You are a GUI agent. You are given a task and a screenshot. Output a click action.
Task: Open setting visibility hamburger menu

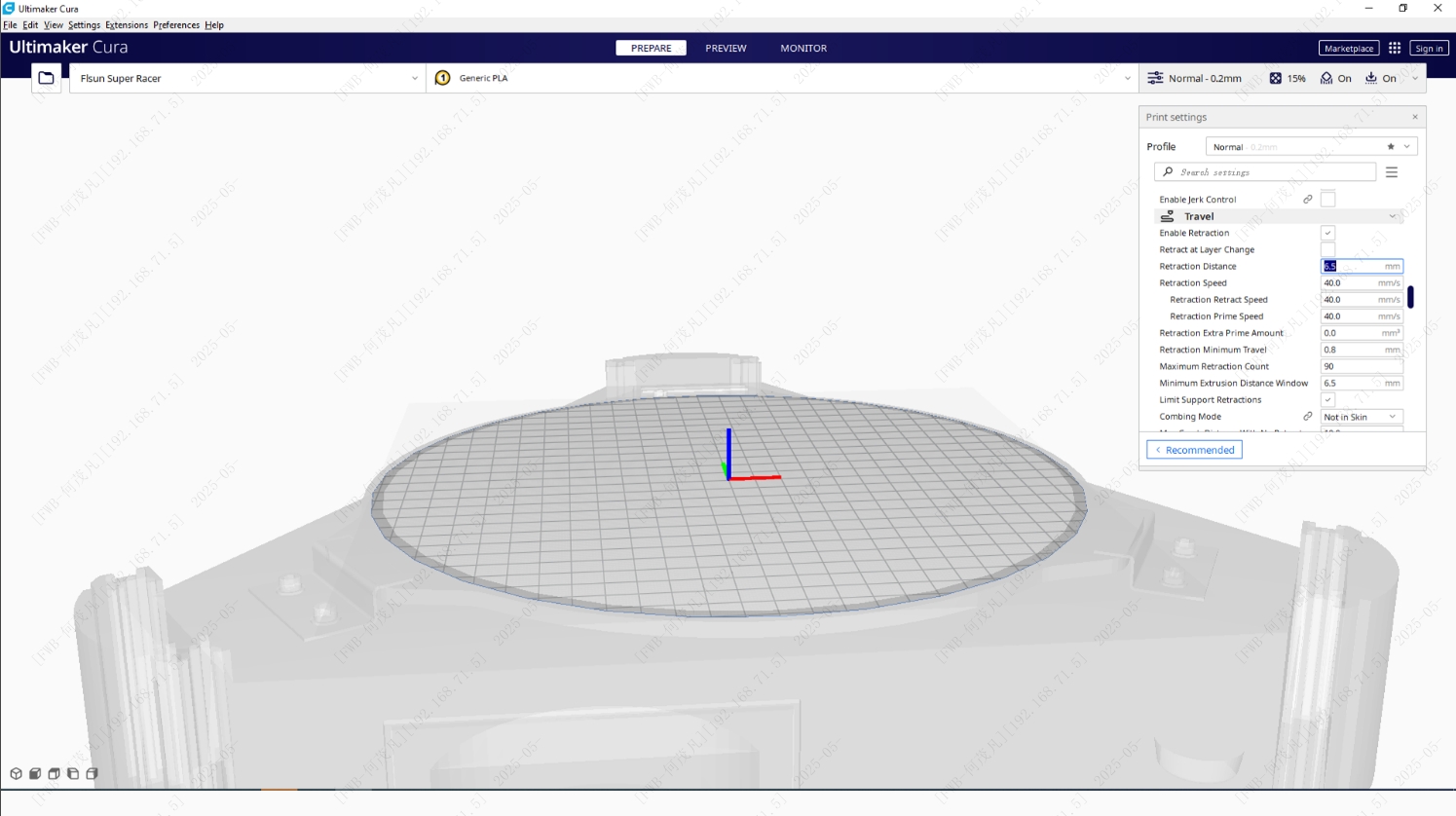(1392, 172)
